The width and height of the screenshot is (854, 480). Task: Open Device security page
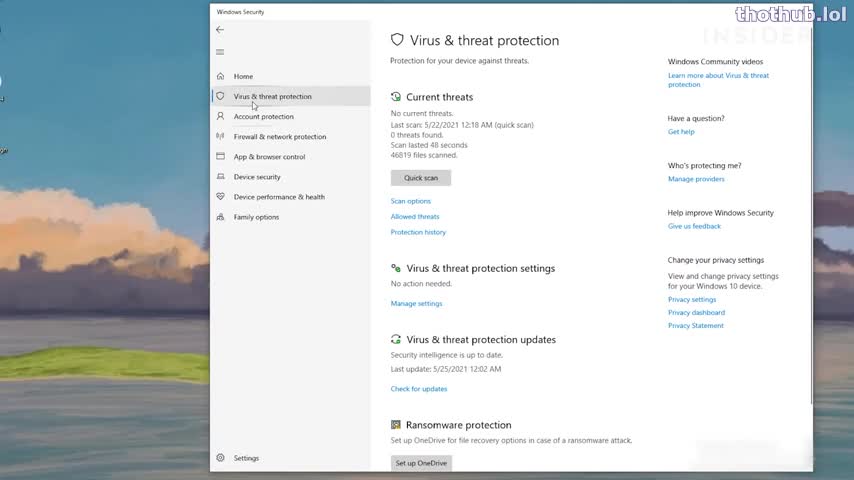click(x=291, y=177)
